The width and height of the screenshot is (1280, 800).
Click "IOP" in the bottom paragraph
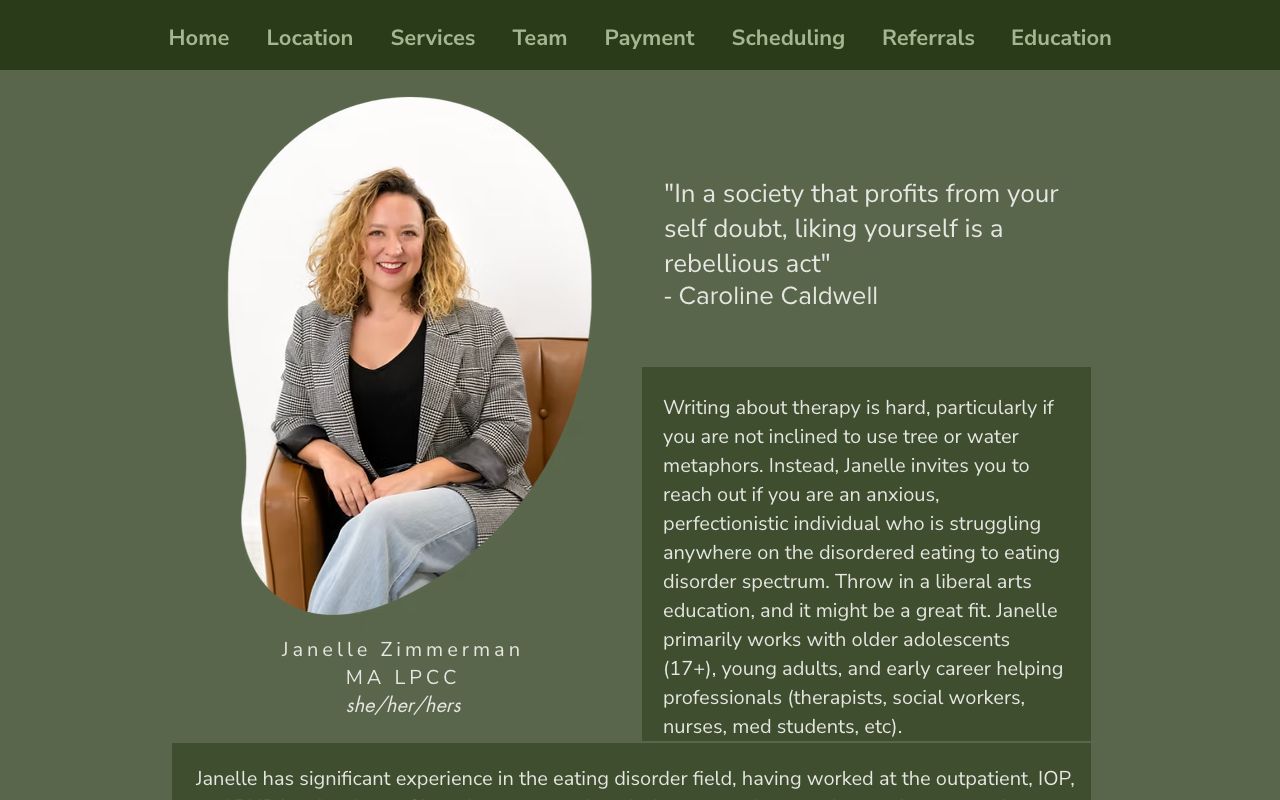[1053, 779]
